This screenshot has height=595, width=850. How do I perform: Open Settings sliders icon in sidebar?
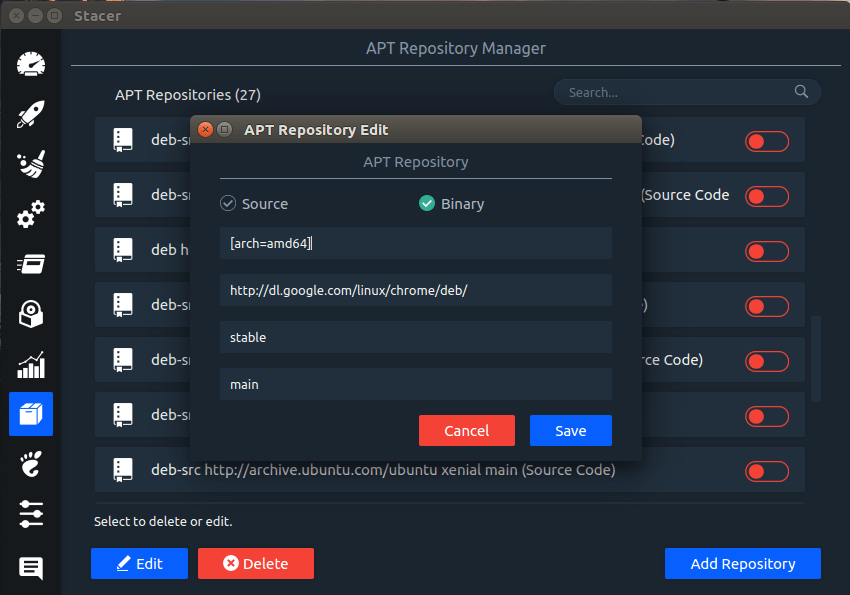tap(31, 514)
